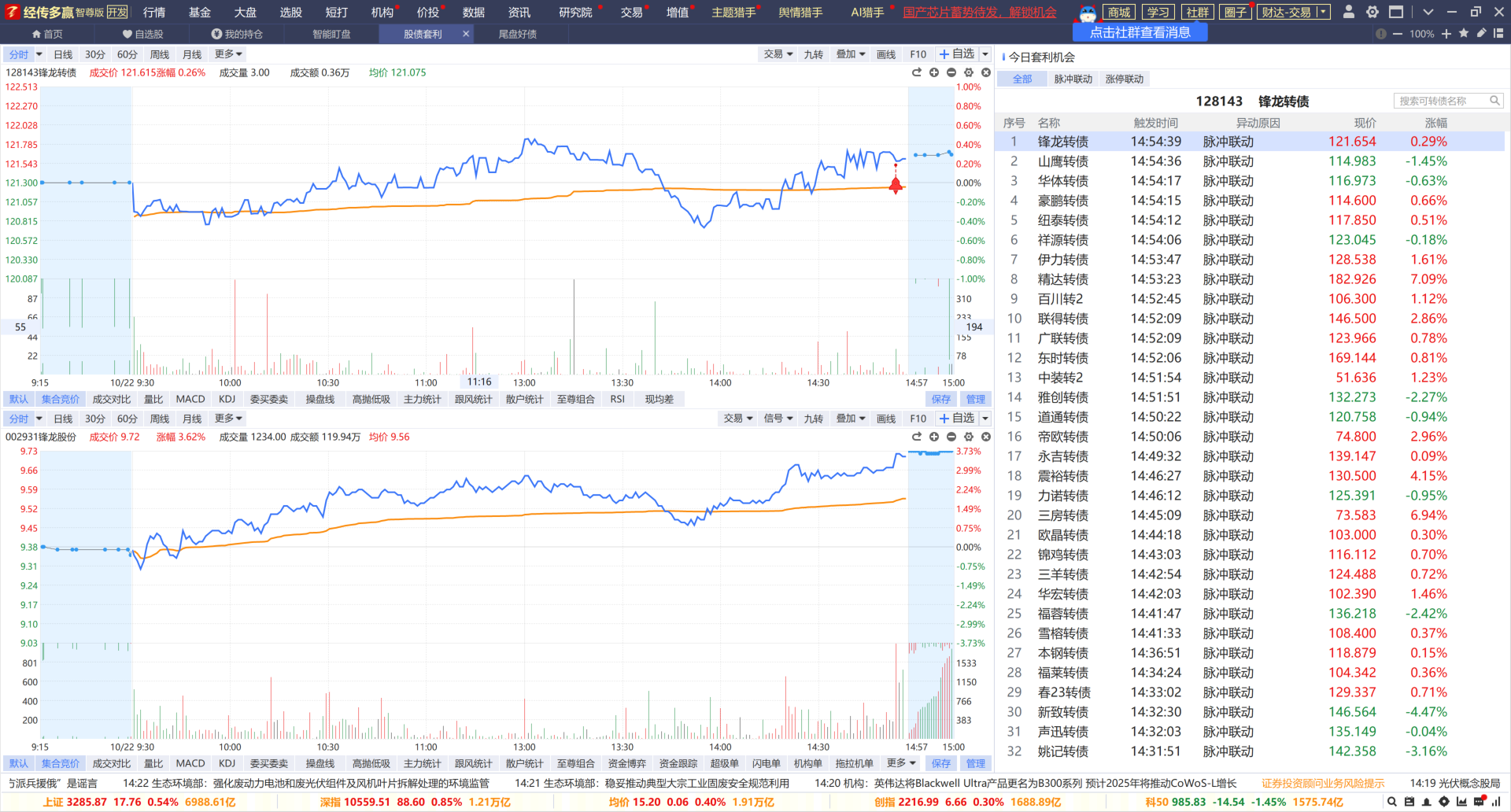
Task: Toggle 脉冲联动 filter in arbitrage panel
Action: 1073,79
